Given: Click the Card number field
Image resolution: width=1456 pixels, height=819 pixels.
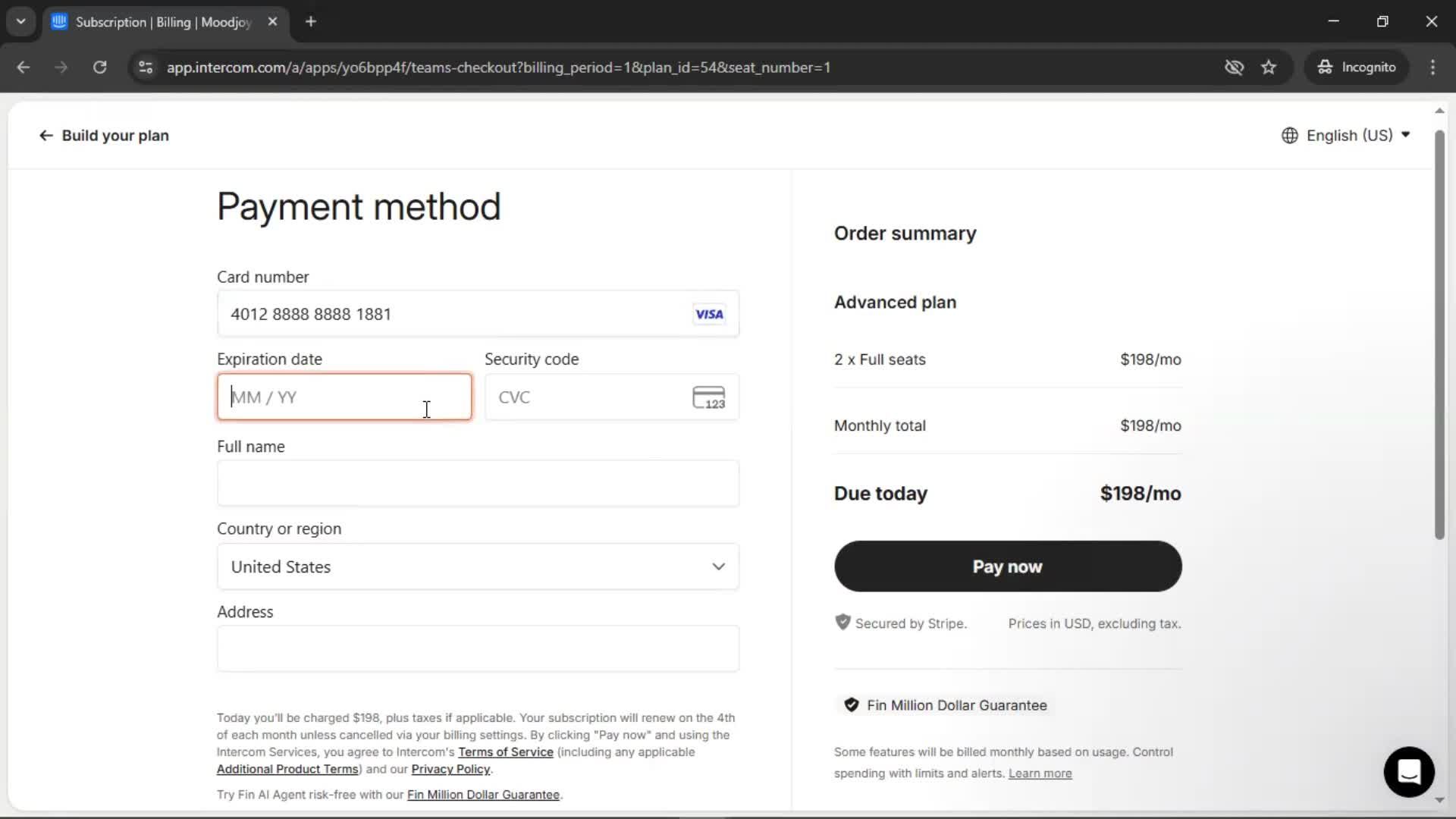Looking at the screenshot, I should tap(478, 314).
